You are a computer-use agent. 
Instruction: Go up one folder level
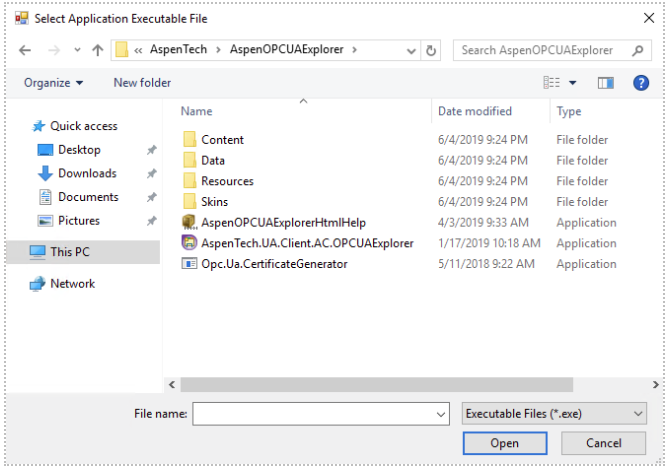coord(97,50)
